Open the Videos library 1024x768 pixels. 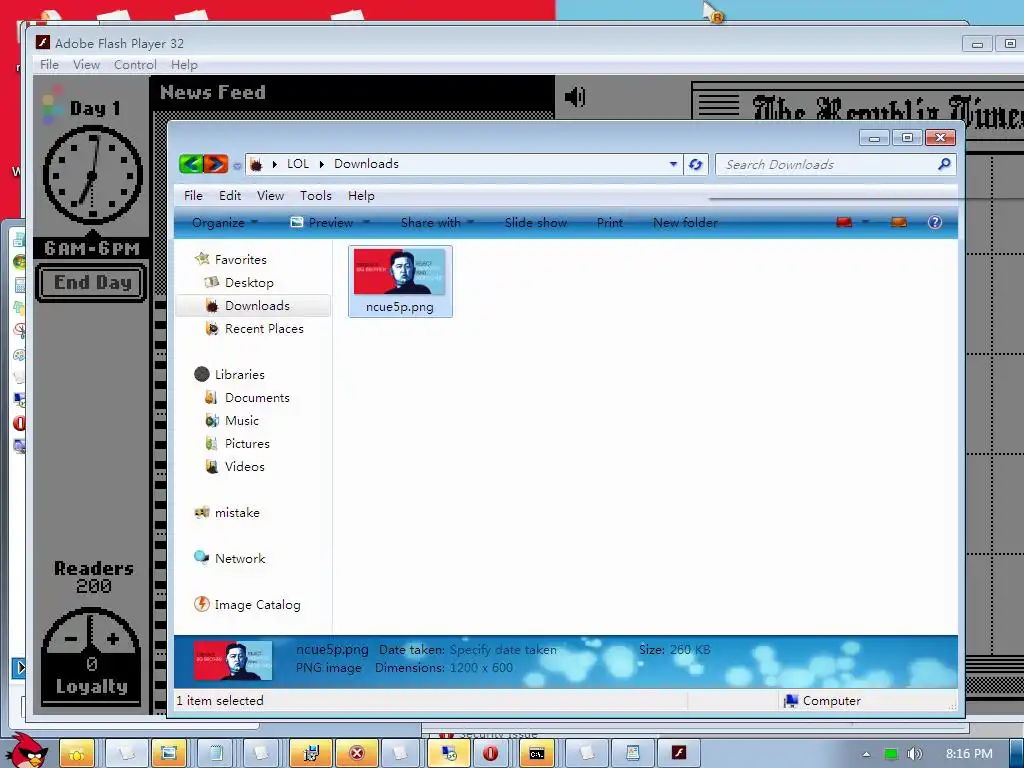pos(245,466)
